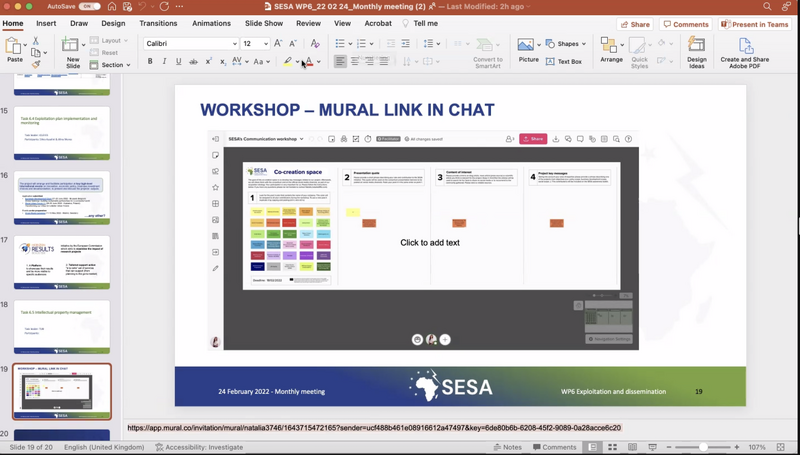Apply superscript formatting
Screen dimensions: 800x455
[208, 61]
